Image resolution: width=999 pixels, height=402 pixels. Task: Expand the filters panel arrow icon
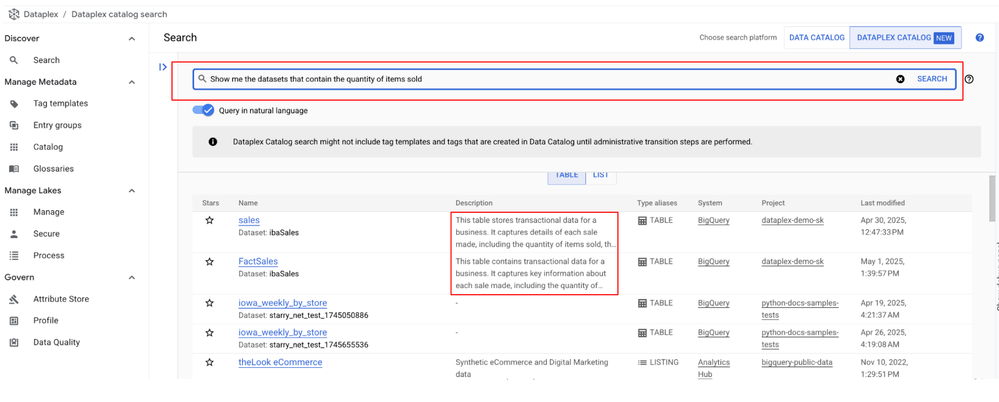[162, 67]
